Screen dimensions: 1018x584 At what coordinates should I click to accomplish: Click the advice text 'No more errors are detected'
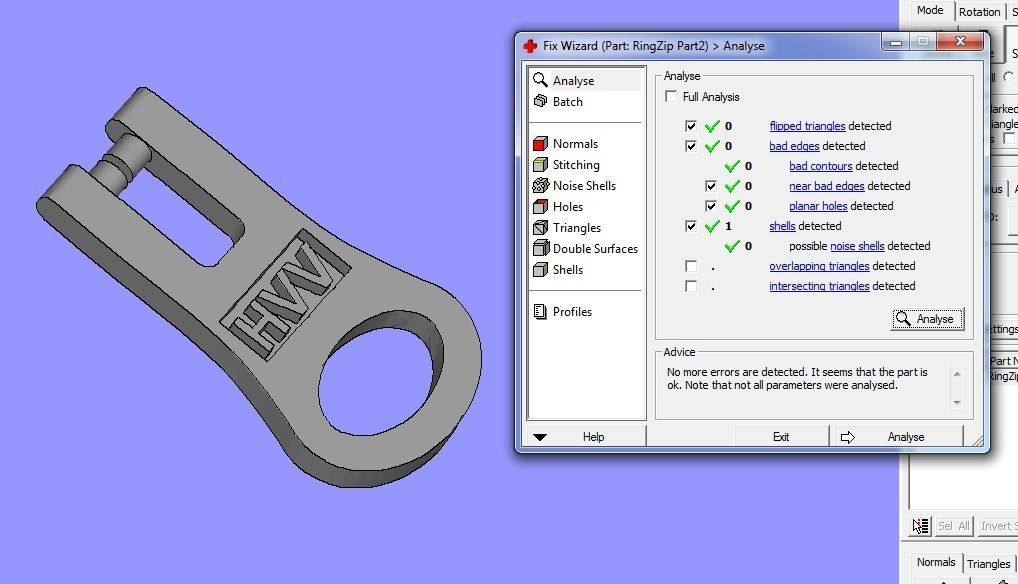(736, 372)
